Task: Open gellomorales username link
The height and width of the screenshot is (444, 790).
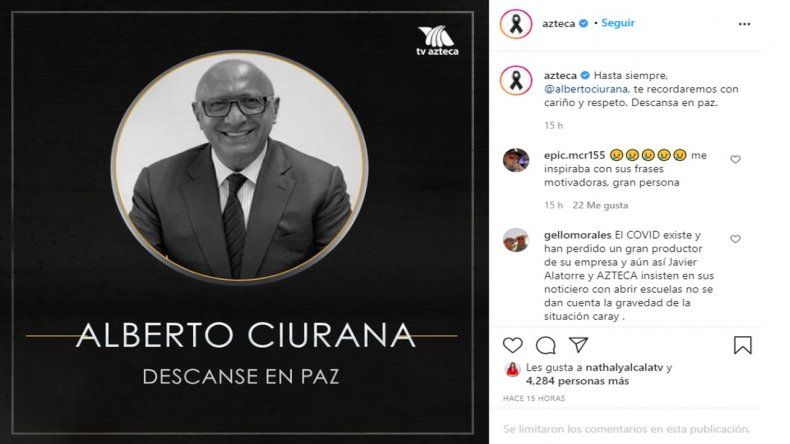Action: pos(577,235)
